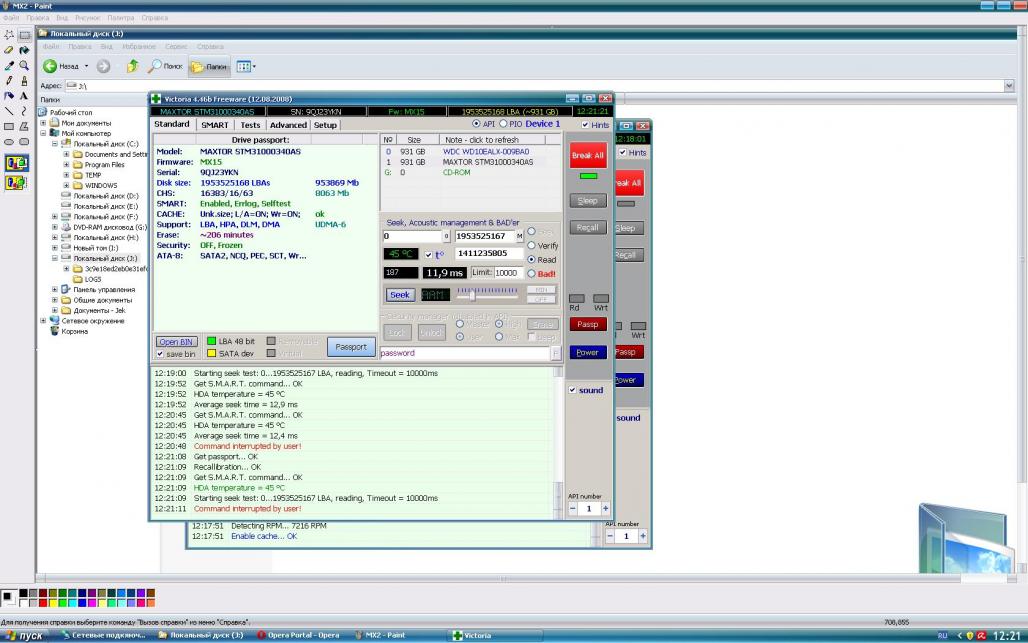1028x643 pixels.
Task: Select the Airbrush spray tool
Action: (x=9, y=96)
